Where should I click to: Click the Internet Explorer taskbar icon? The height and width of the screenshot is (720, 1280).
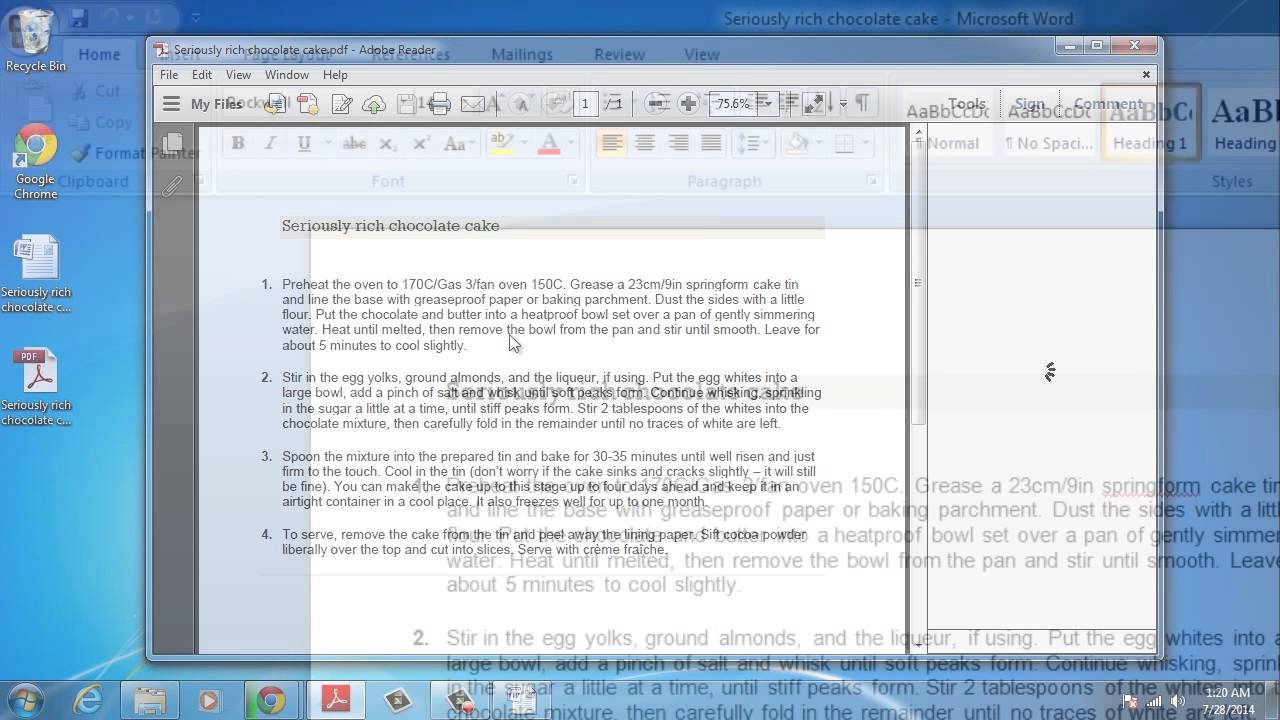click(88, 701)
